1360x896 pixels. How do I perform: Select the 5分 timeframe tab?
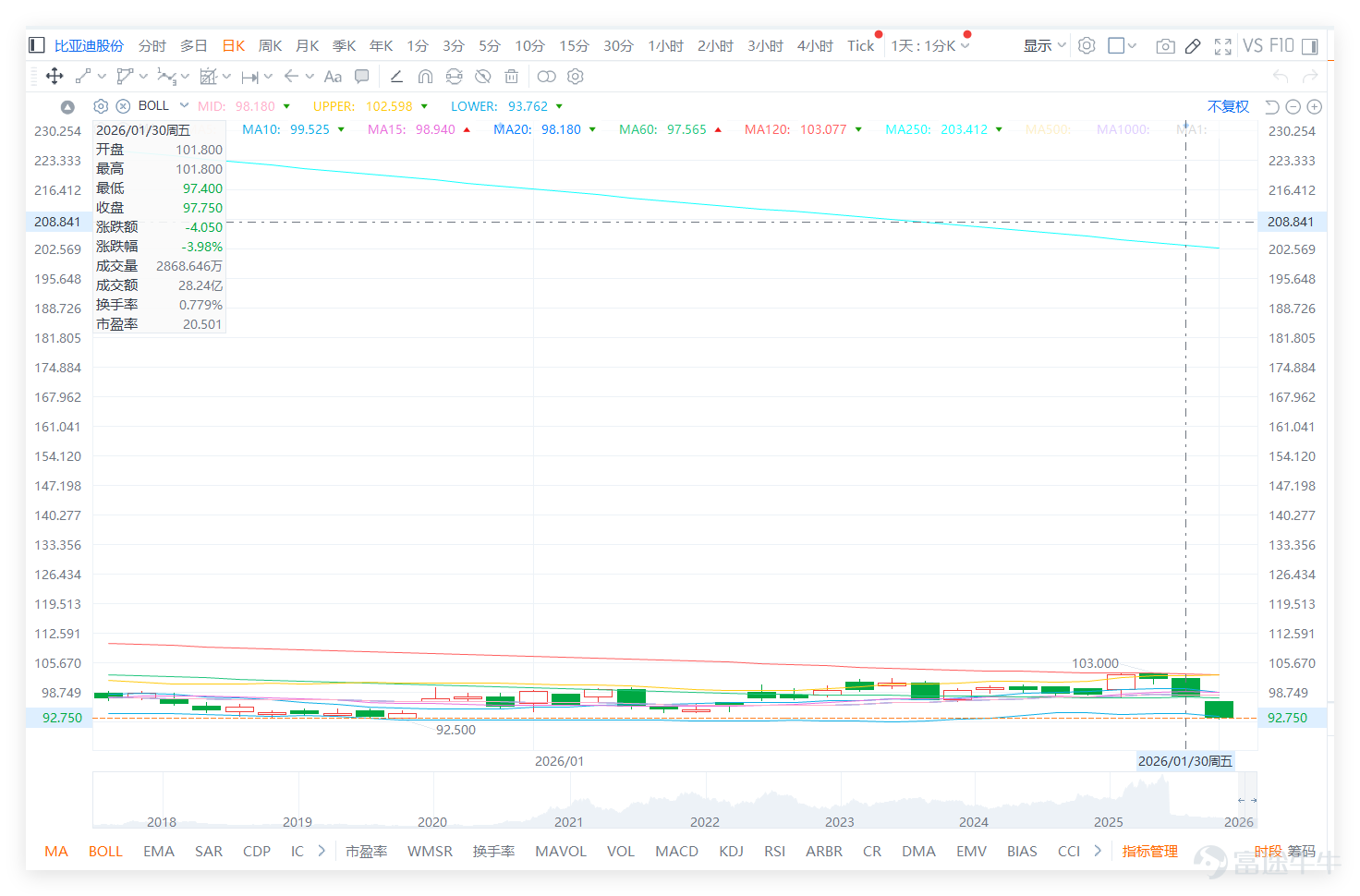point(490,45)
